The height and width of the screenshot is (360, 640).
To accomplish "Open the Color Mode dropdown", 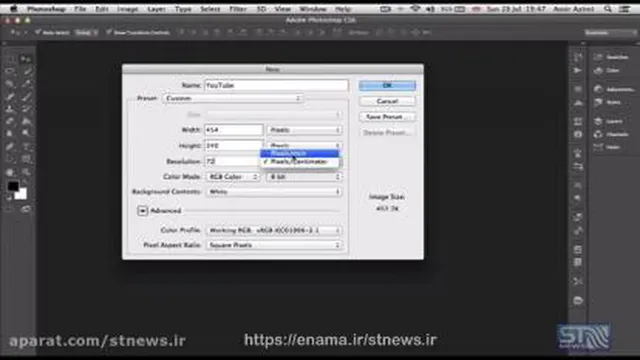I will pos(233,177).
